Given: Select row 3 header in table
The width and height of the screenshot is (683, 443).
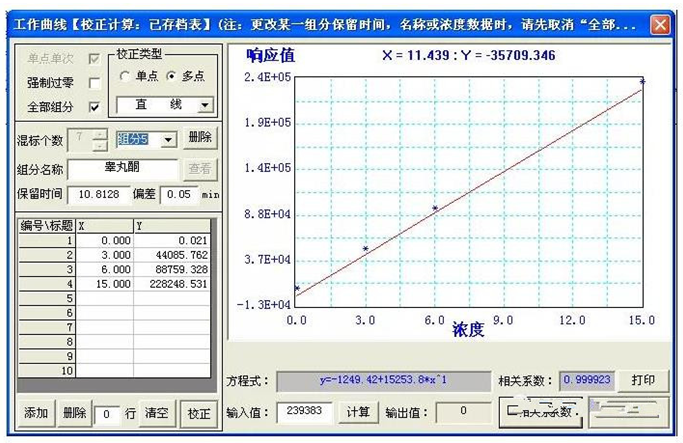Looking at the screenshot, I should [47, 269].
